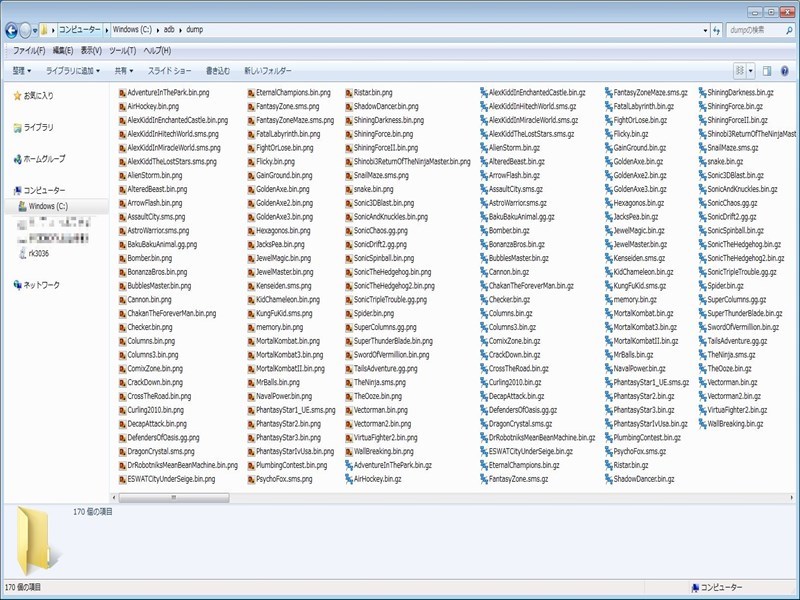Expand the 整理 dropdown
The image size is (800, 600).
21,71
